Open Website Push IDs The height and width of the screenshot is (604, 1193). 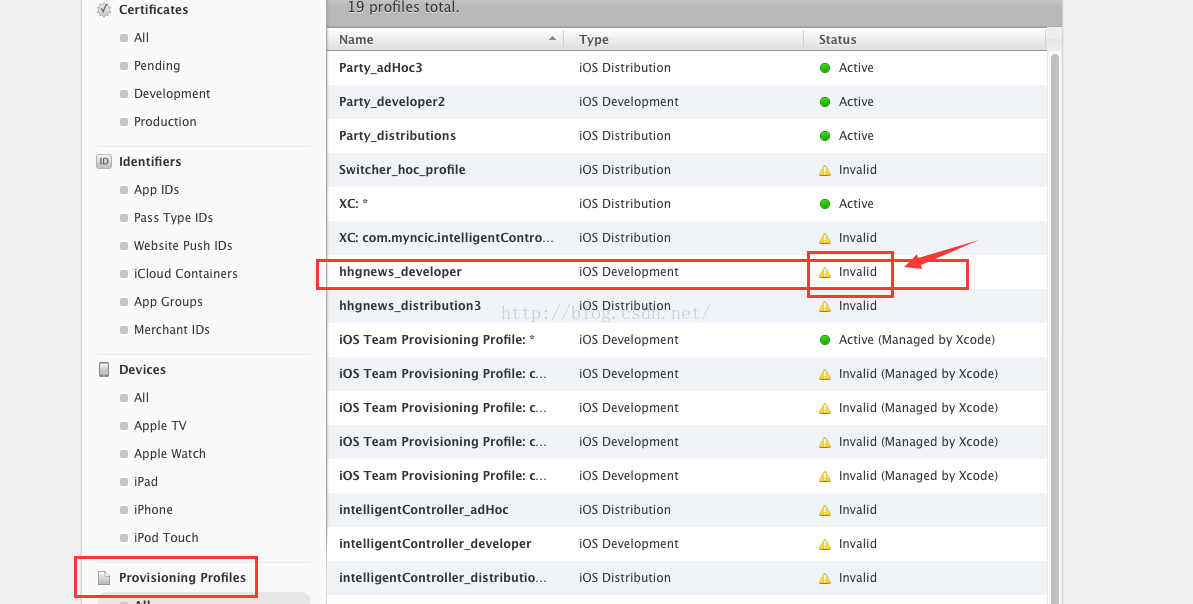[183, 246]
